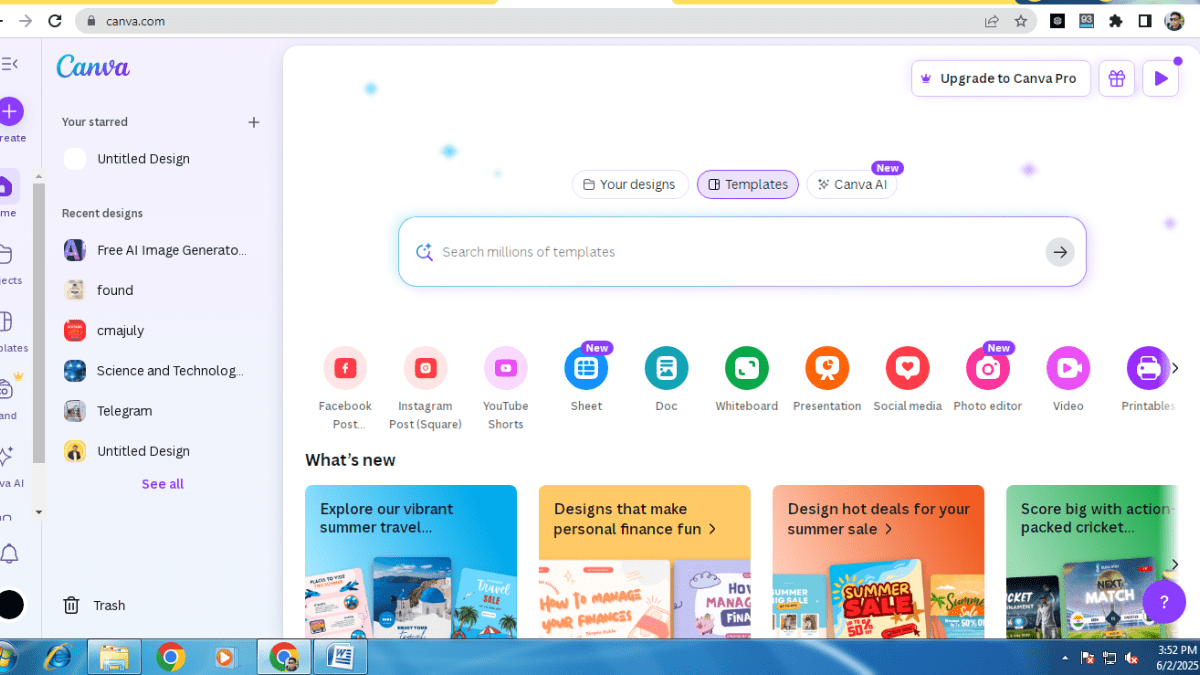Click Upgrade to Canva Pro button
Image resolution: width=1200 pixels, height=675 pixels.
coord(1001,78)
